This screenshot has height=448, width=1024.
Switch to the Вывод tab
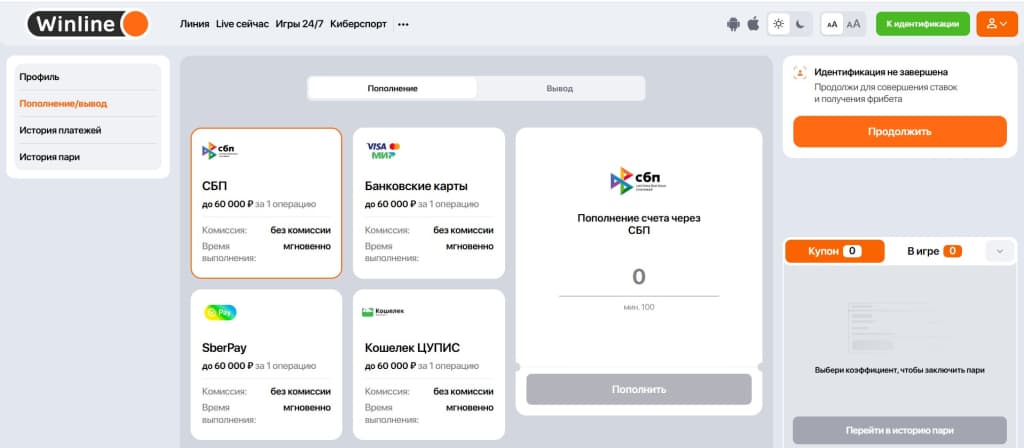pos(560,88)
